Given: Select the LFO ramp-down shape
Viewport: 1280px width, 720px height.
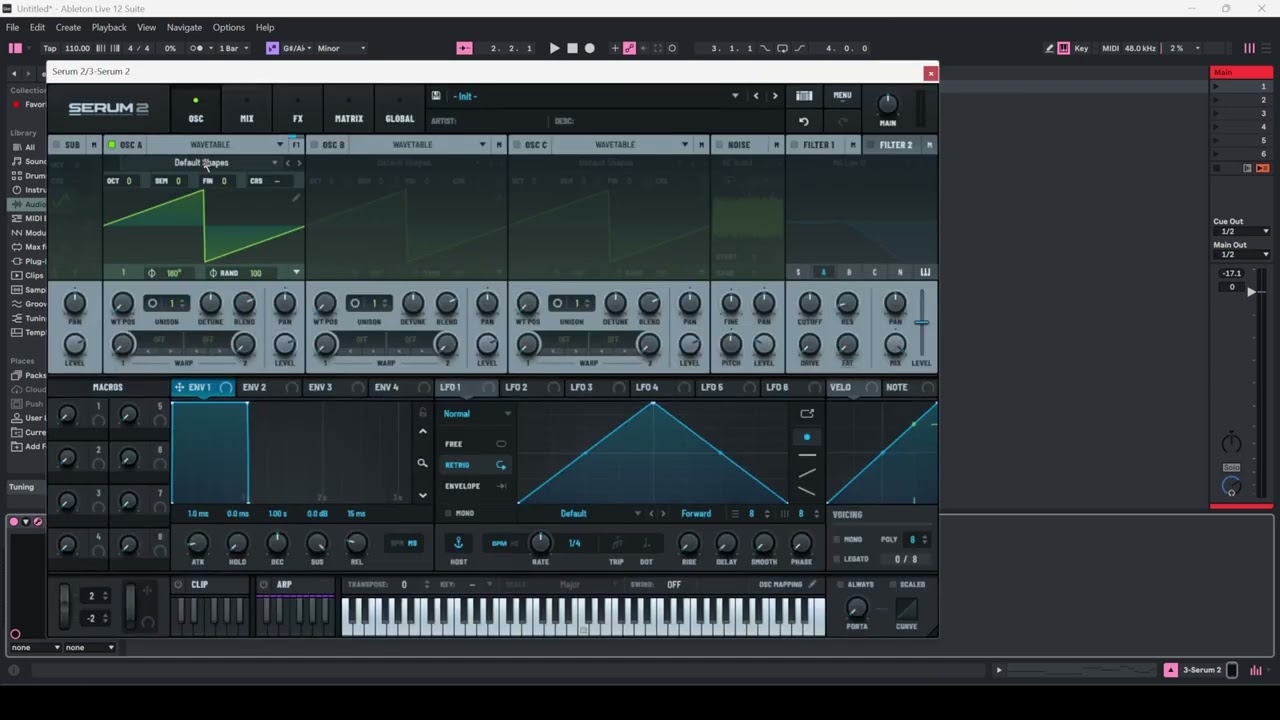Looking at the screenshot, I should pos(807,491).
